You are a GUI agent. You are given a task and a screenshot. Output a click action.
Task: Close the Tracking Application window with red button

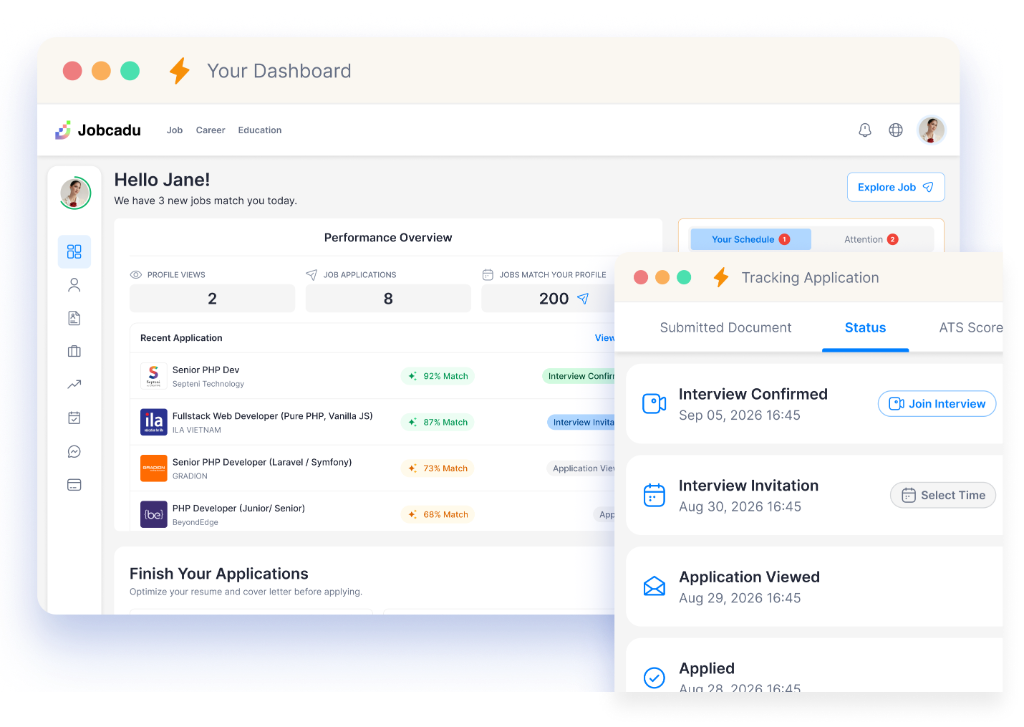pos(641,278)
